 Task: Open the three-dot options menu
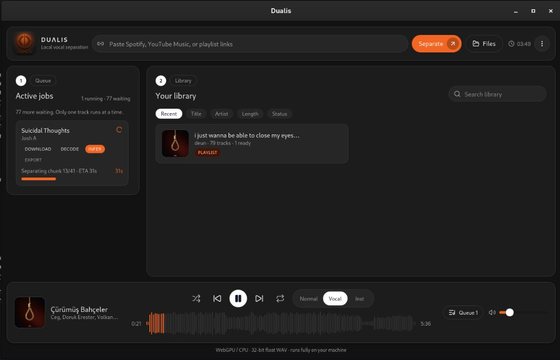[x=542, y=44]
